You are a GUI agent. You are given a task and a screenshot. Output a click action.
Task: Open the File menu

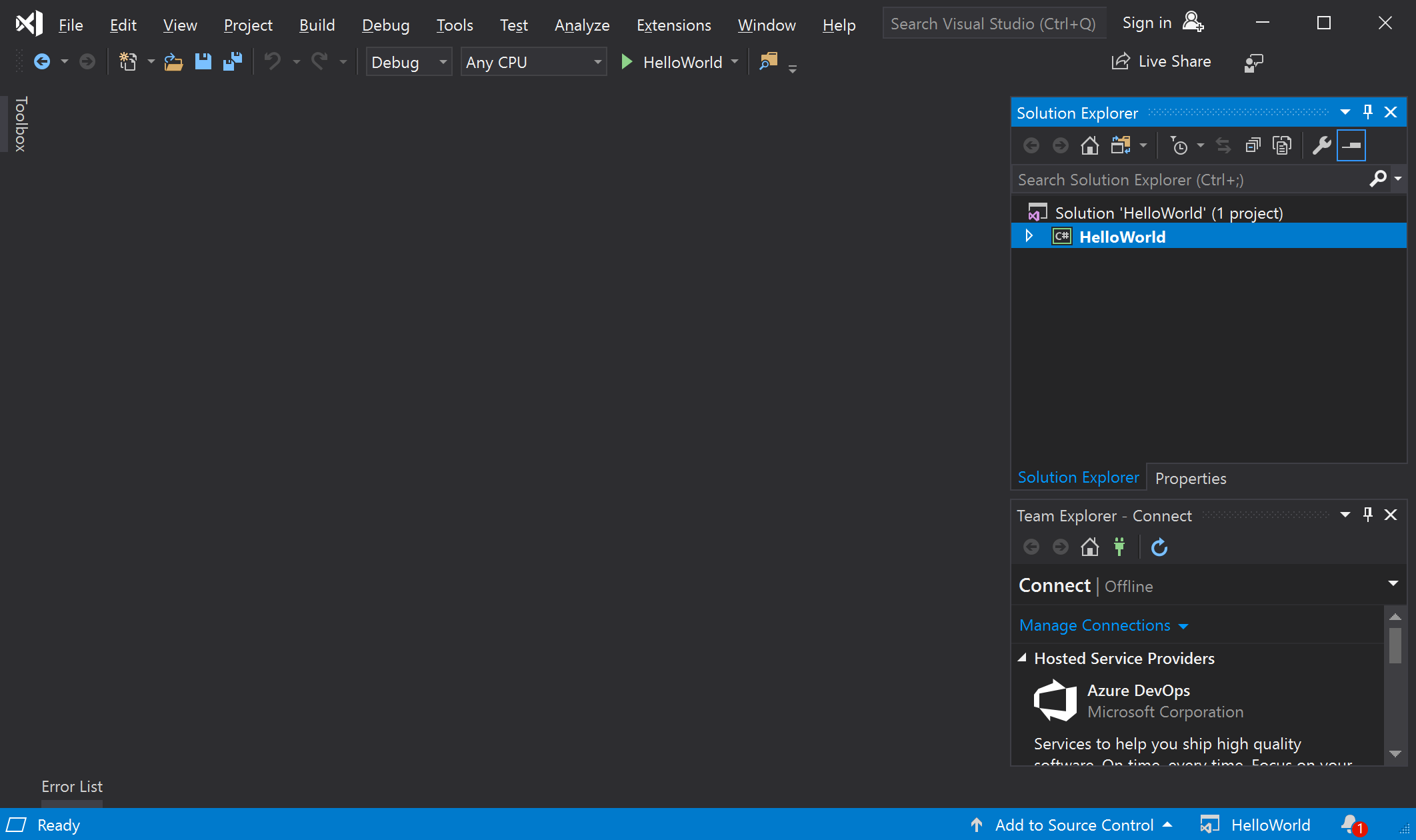pos(69,24)
